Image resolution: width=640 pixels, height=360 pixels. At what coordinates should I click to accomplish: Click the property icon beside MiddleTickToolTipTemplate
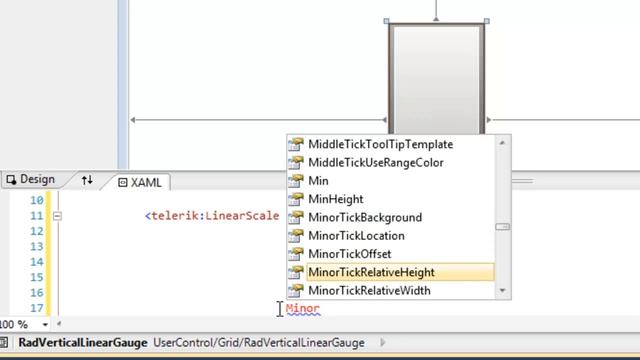[296, 144]
